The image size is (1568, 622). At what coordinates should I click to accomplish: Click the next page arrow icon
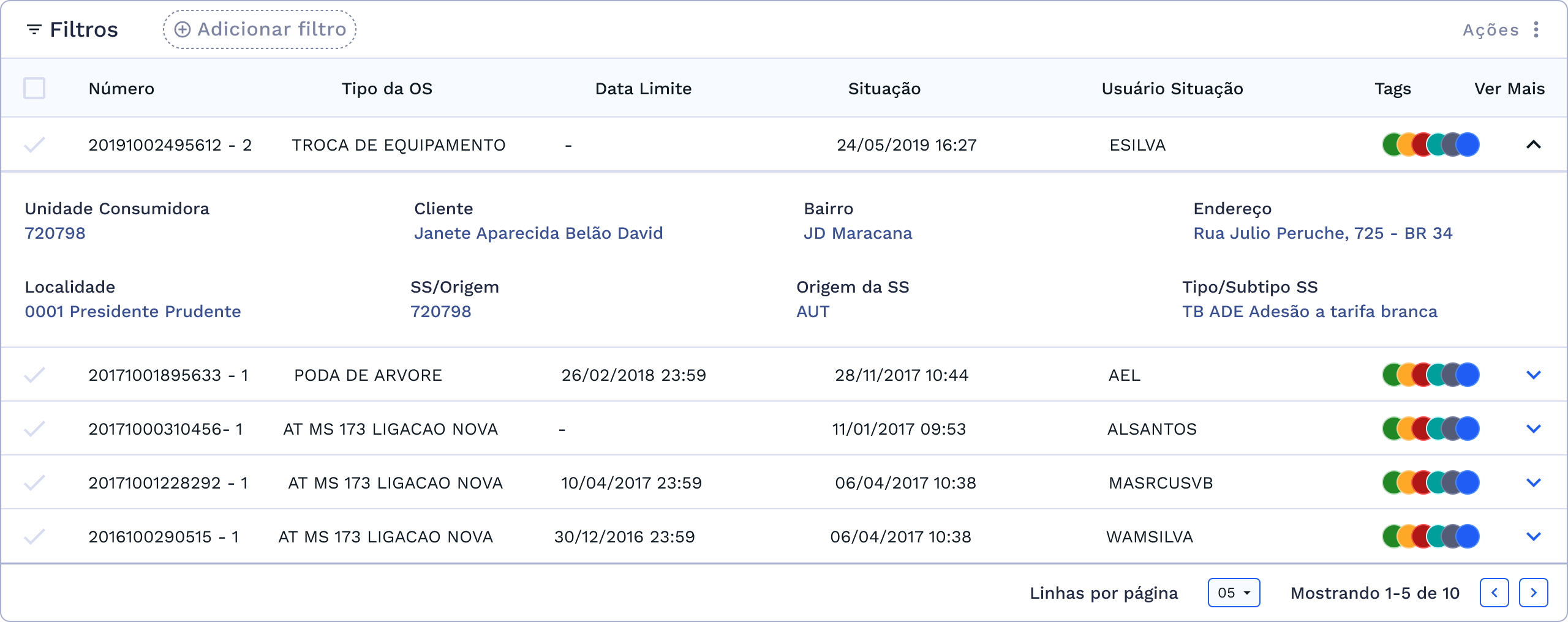[1533, 593]
